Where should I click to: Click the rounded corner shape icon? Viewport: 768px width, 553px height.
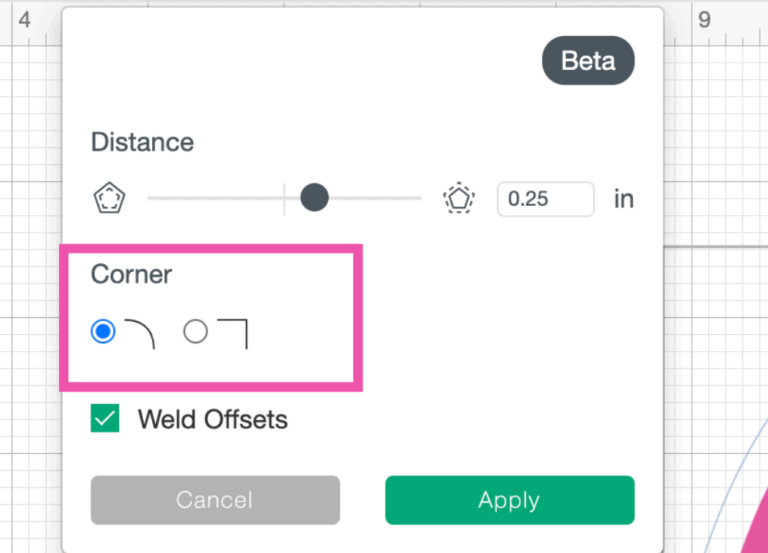[140, 333]
